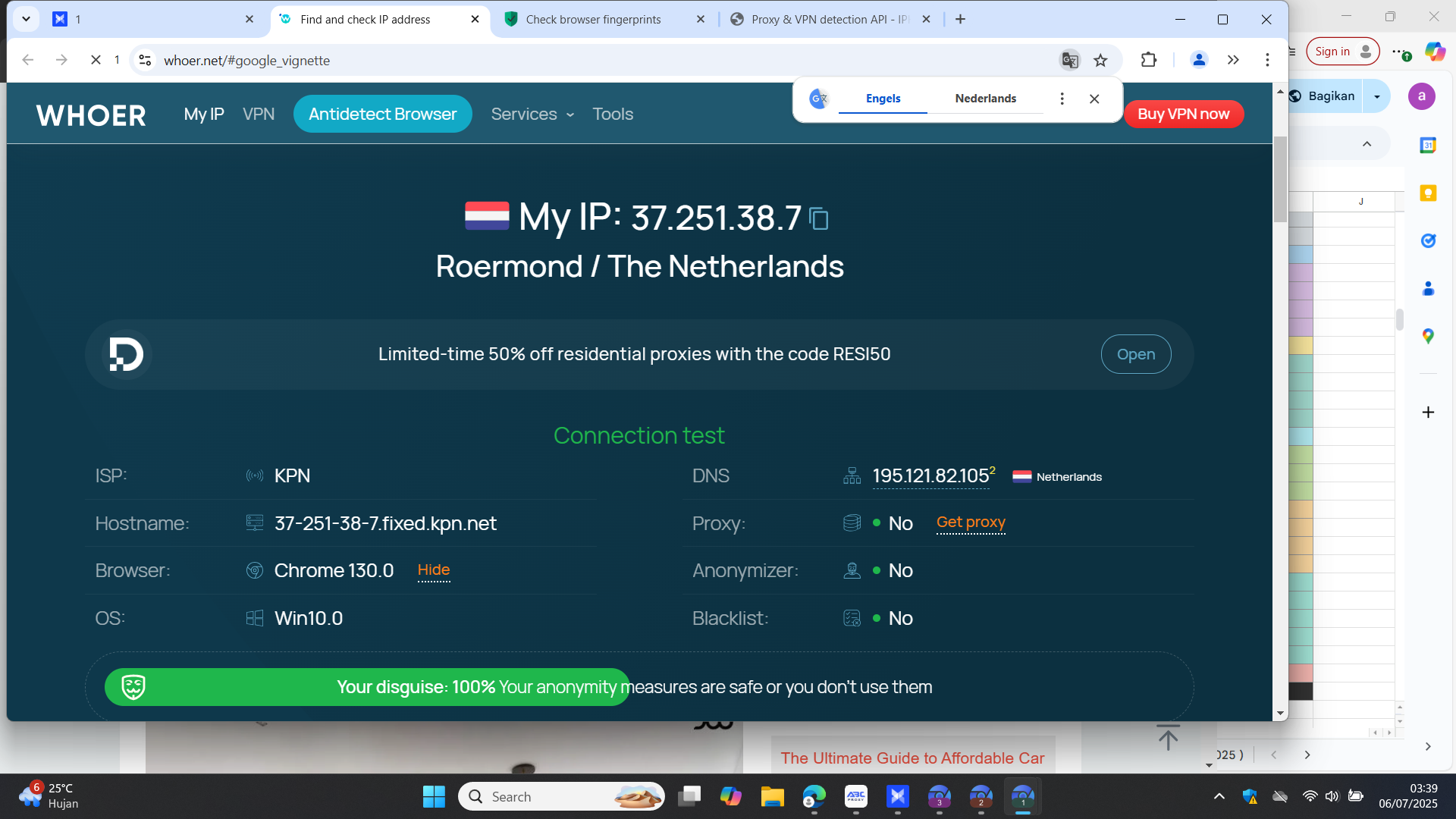This screenshot has height=819, width=1456.
Task: Click the scroll-to-top arrow icon
Action: (1168, 736)
